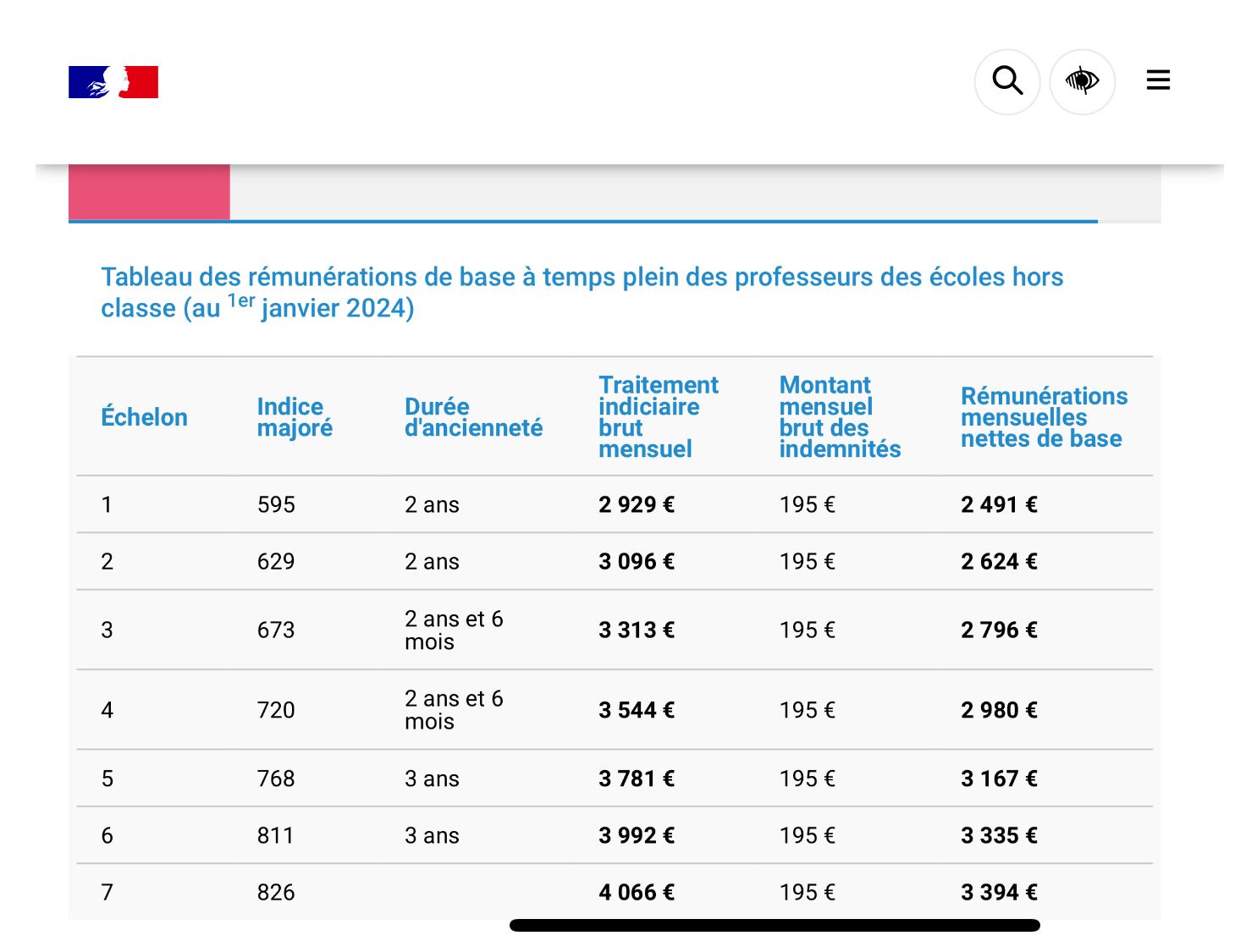Click échelon 5 duration '3 ans'
This screenshot has height=952, width=1235.
[x=432, y=779]
